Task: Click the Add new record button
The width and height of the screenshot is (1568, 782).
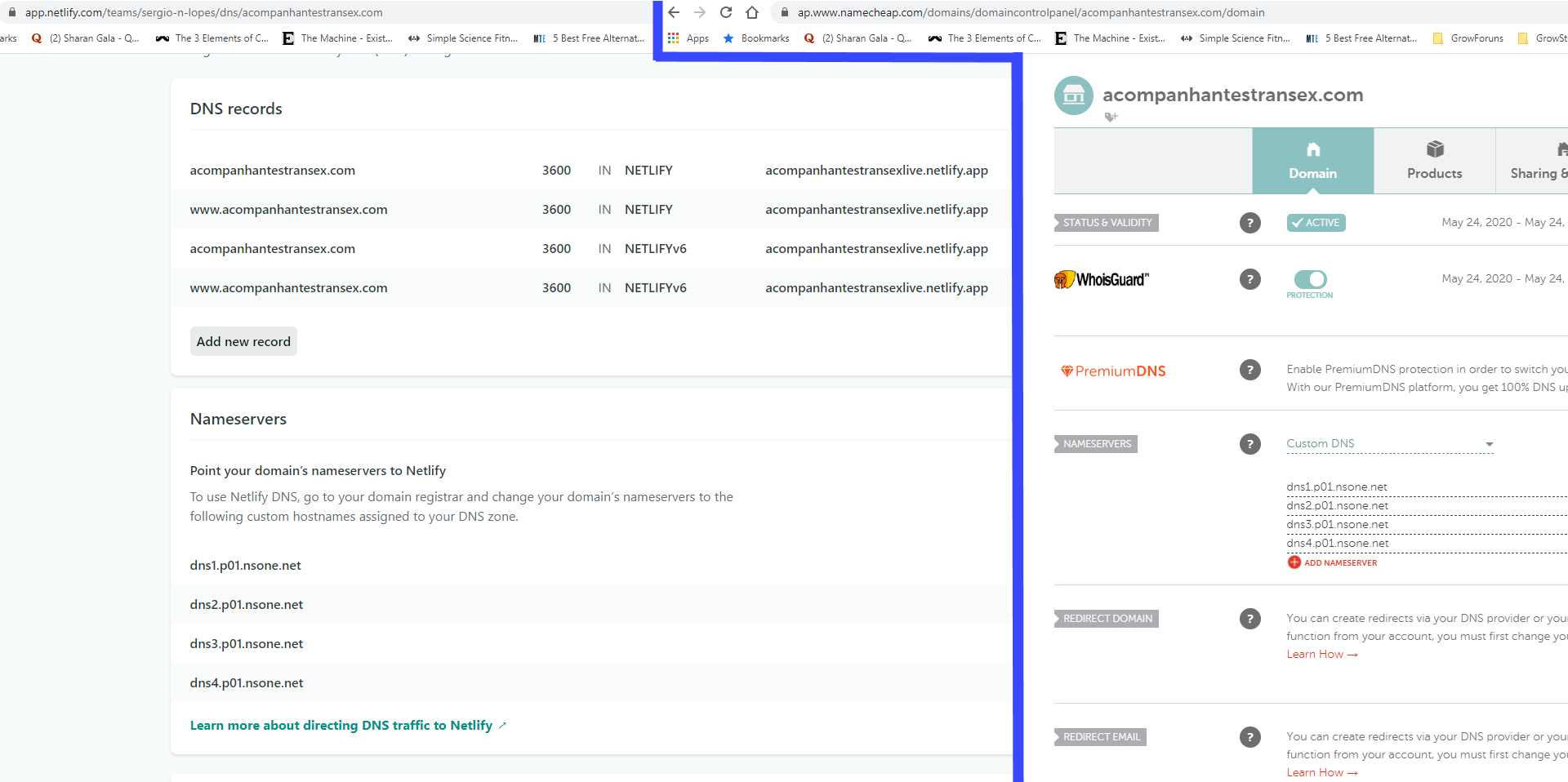Action: [x=243, y=341]
